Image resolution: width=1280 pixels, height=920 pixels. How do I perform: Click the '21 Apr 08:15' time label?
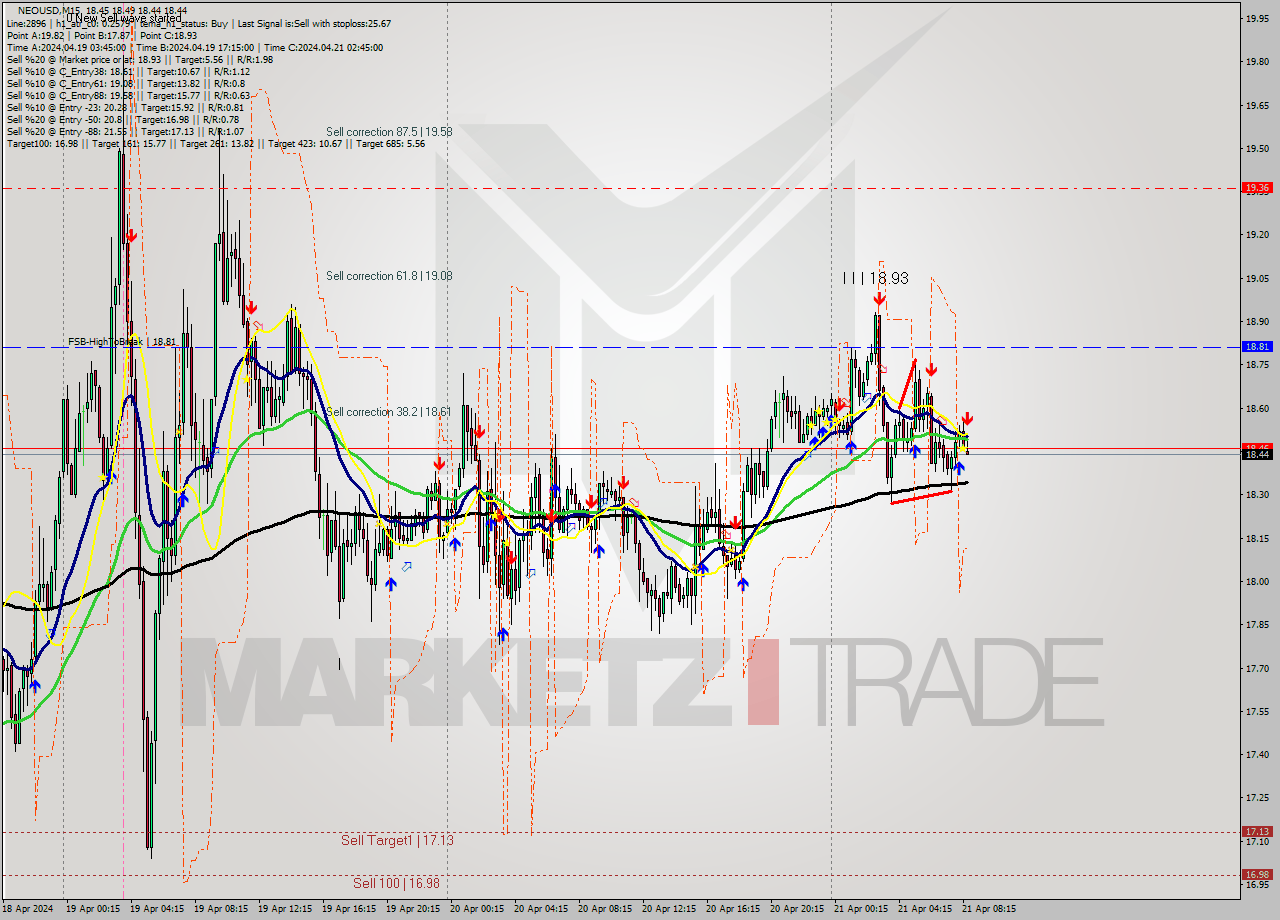tap(989, 909)
